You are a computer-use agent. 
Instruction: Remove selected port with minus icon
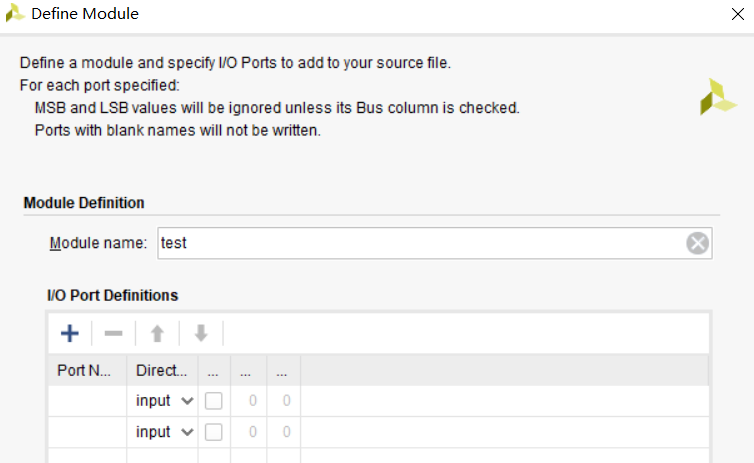click(x=113, y=333)
